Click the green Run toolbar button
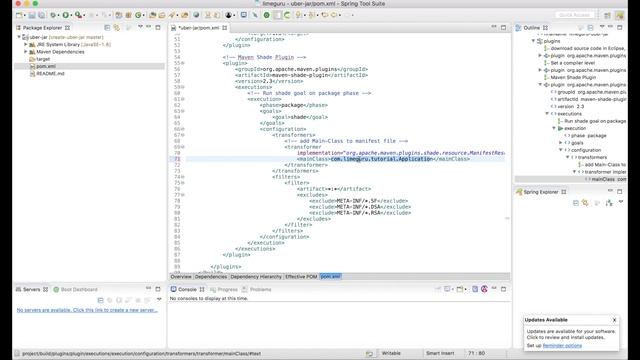 pos(65,15)
